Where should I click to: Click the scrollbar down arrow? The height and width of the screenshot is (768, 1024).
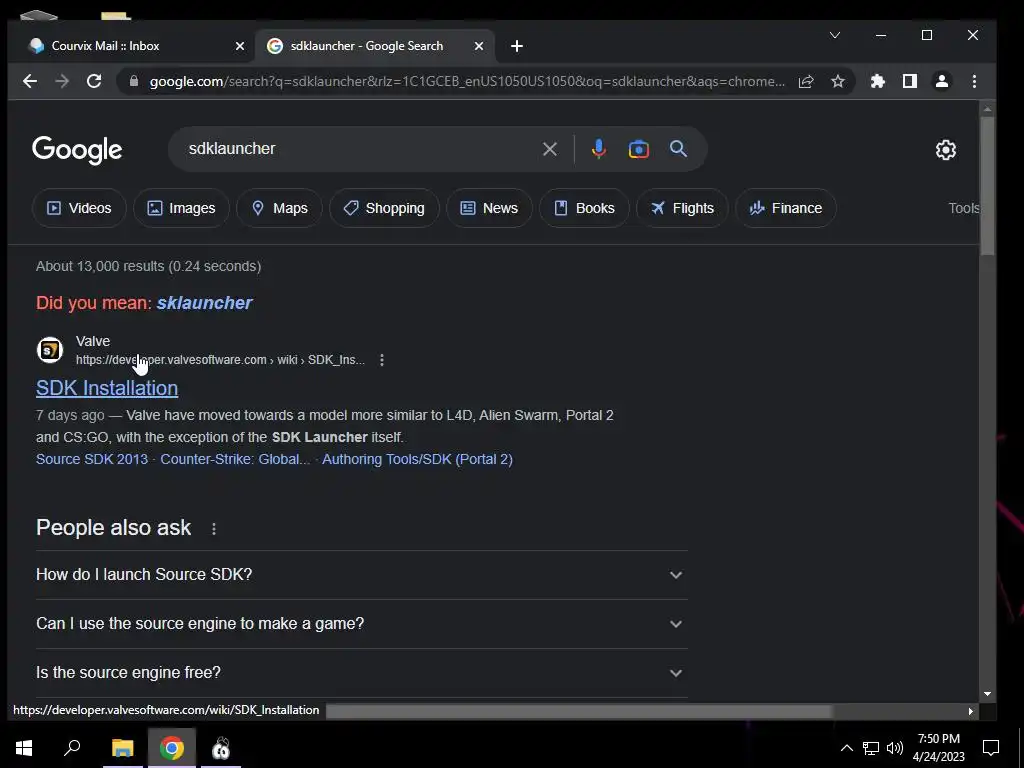987,694
